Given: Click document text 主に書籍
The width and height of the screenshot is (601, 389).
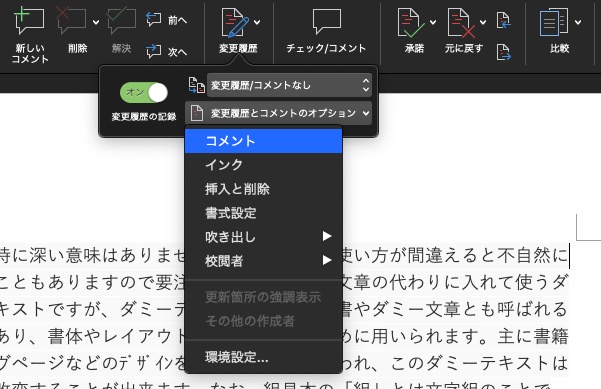Looking at the screenshot, I should 533,336.
